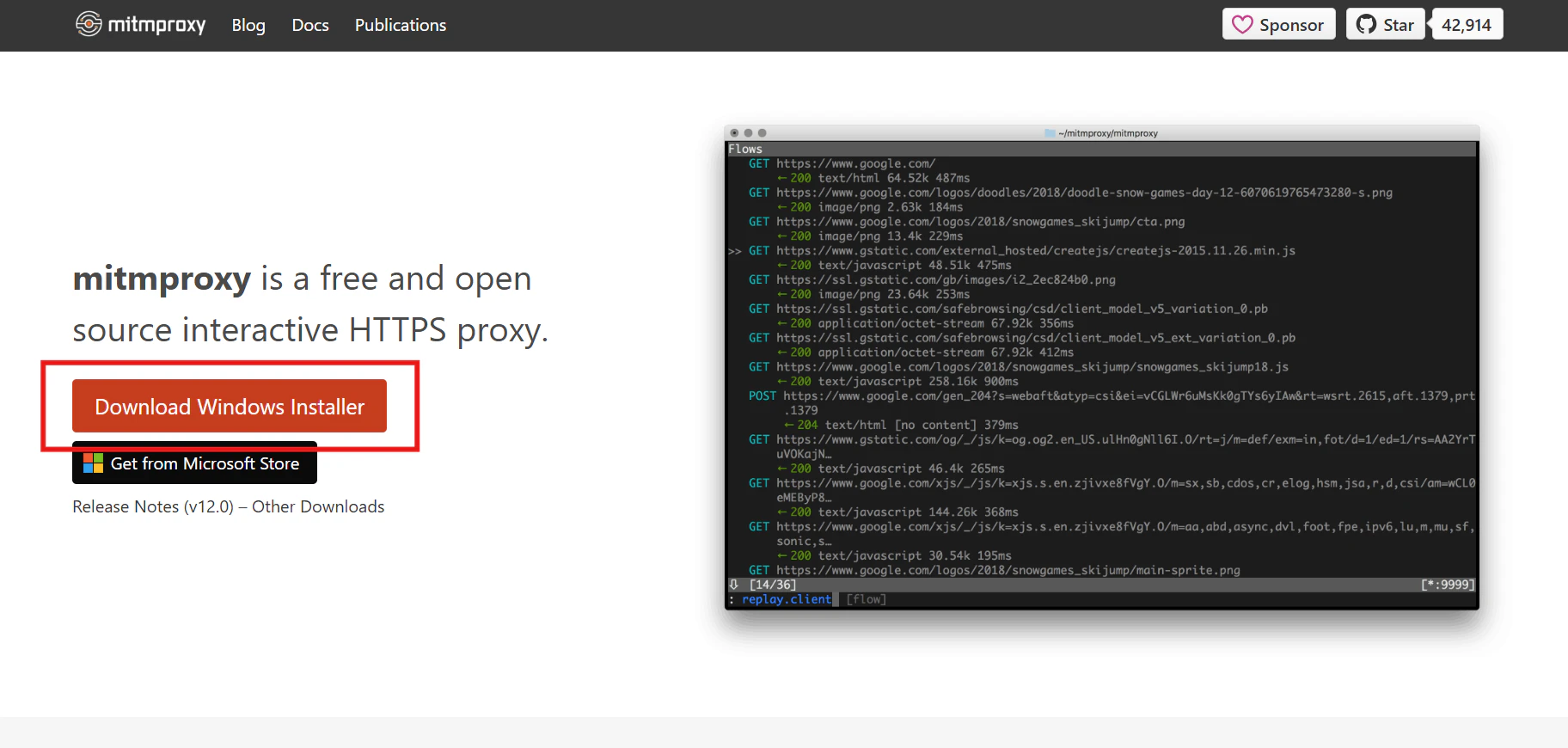Open Other Downloads link

318,506
